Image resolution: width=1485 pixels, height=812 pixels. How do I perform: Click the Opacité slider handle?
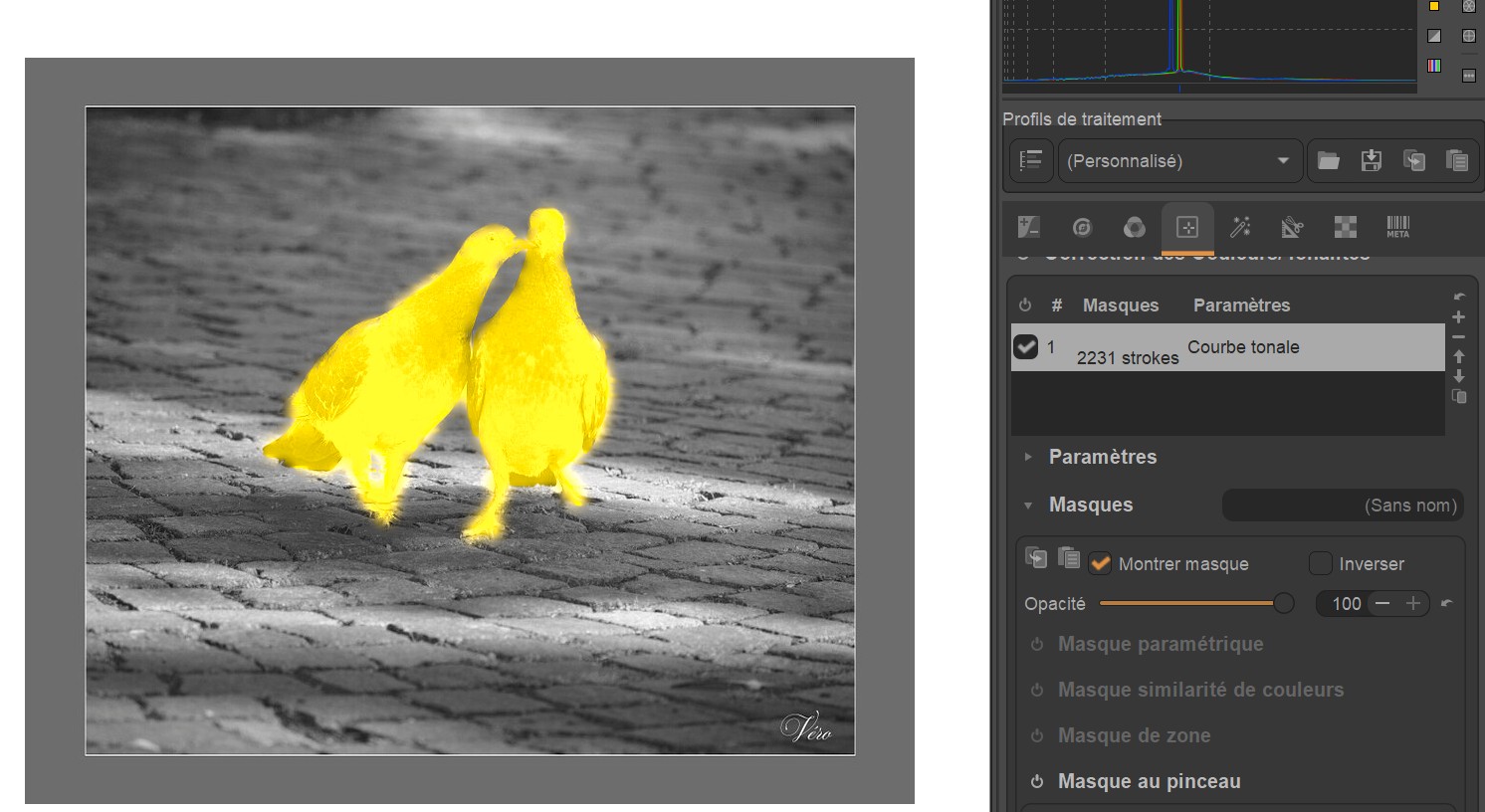tap(1284, 603)
